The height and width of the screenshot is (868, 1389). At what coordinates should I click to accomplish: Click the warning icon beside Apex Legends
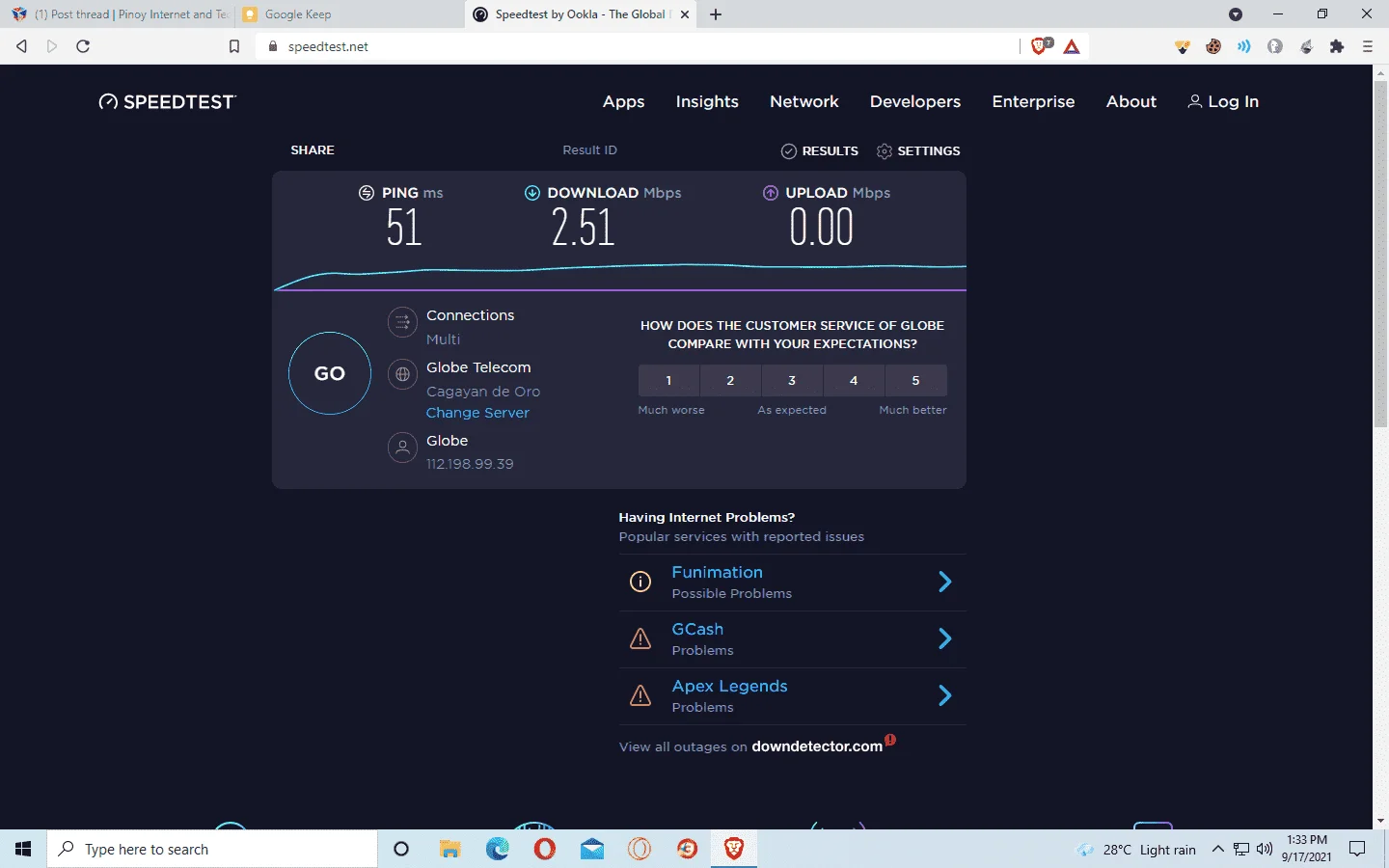[640, 695]
